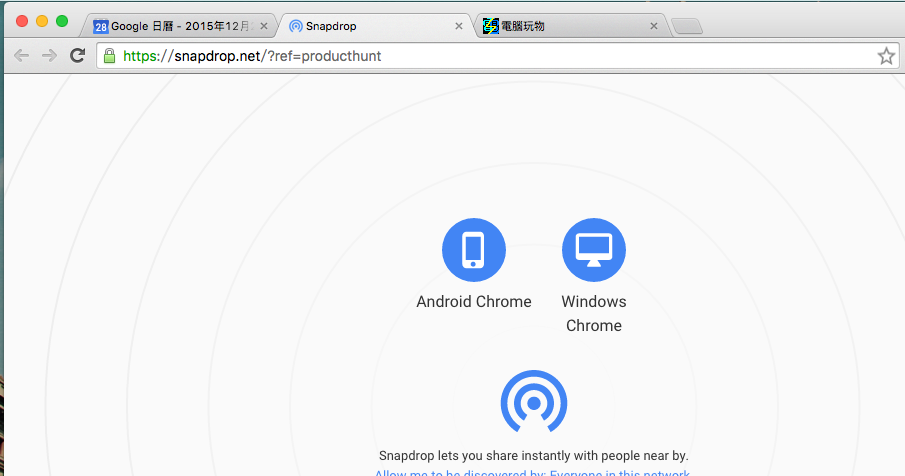Go forward with the browser forward arrow
The image size is (905, 476).
tap(50, 56)
